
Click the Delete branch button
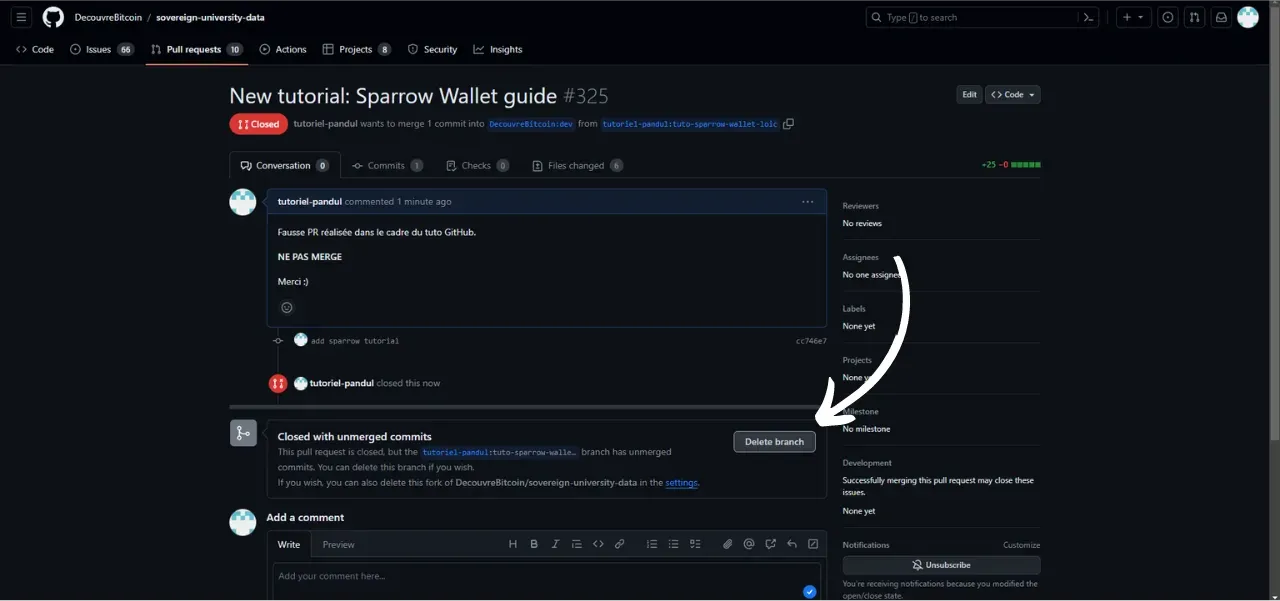[x=774, y=442]
